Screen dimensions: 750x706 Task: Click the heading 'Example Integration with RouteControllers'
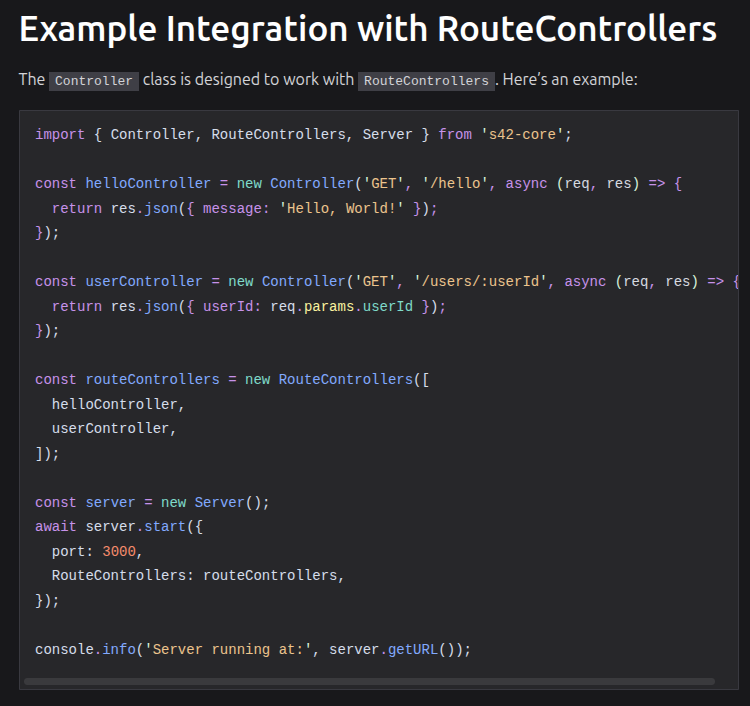click(x=368, y=29)
